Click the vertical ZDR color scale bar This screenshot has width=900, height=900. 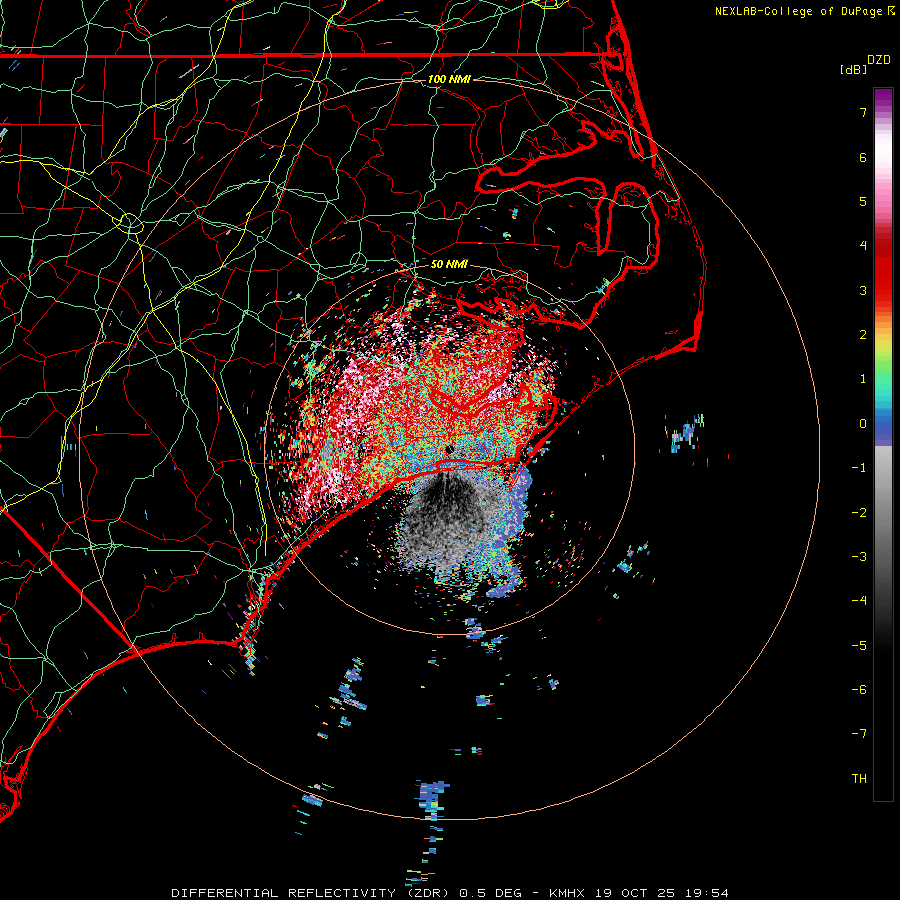883,444
